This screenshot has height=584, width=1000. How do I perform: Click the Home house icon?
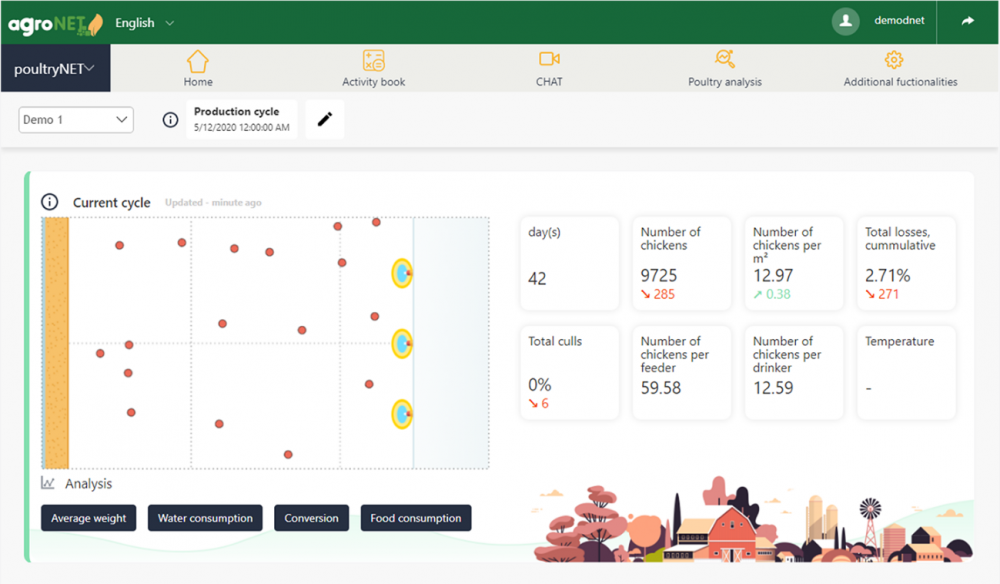click(198, 60)
